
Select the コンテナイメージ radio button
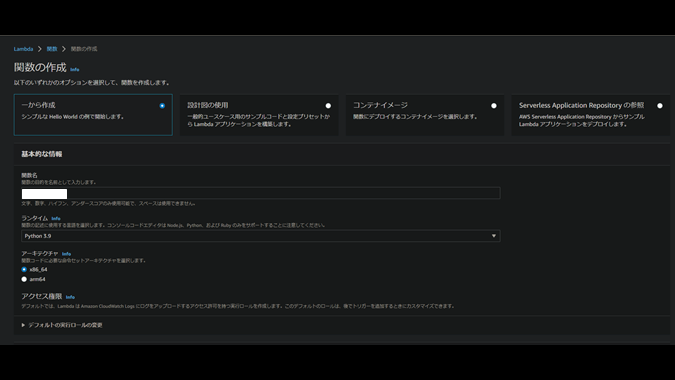[494, 105]
